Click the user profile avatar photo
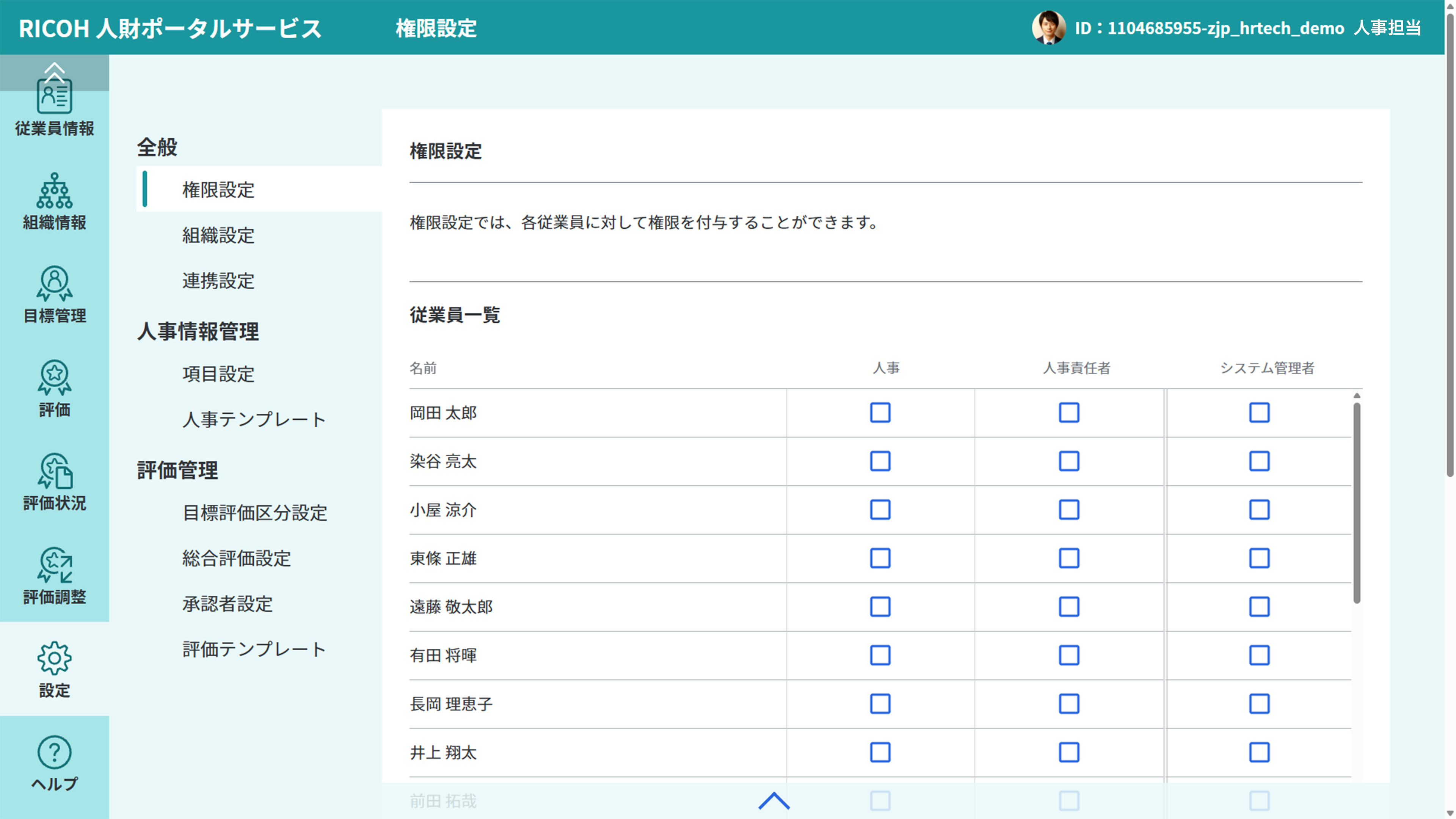This screenshot has height=819, width=1456. (x=1048, y=28)
